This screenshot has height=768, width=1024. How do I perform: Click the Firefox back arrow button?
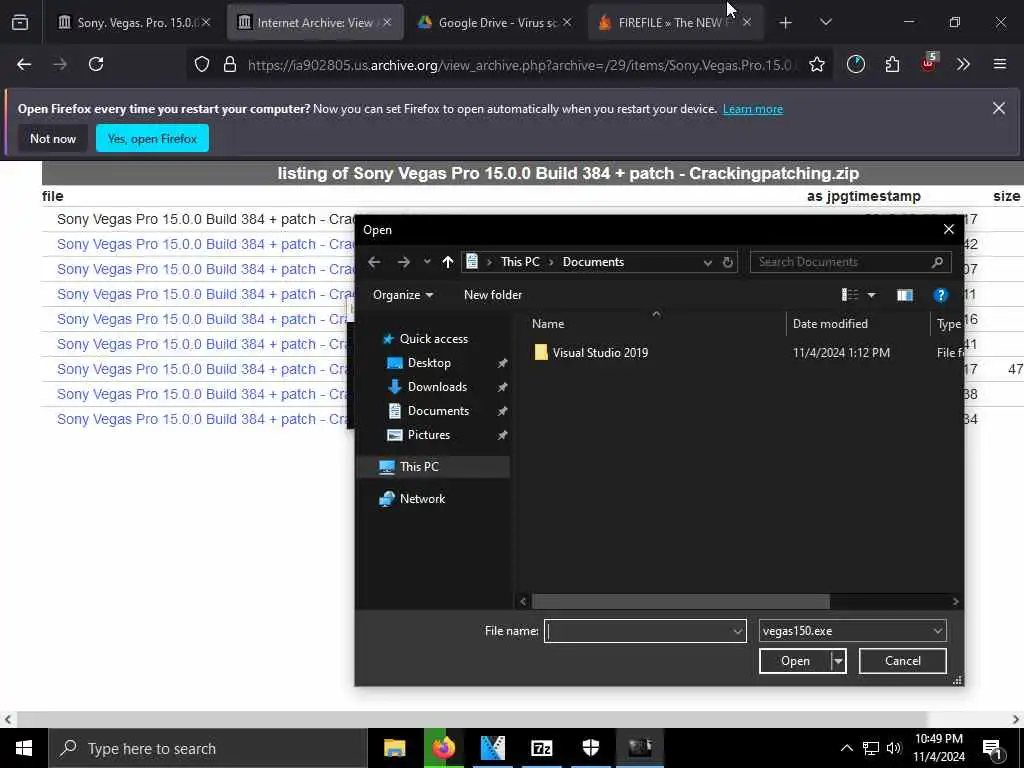click(24, 64)
